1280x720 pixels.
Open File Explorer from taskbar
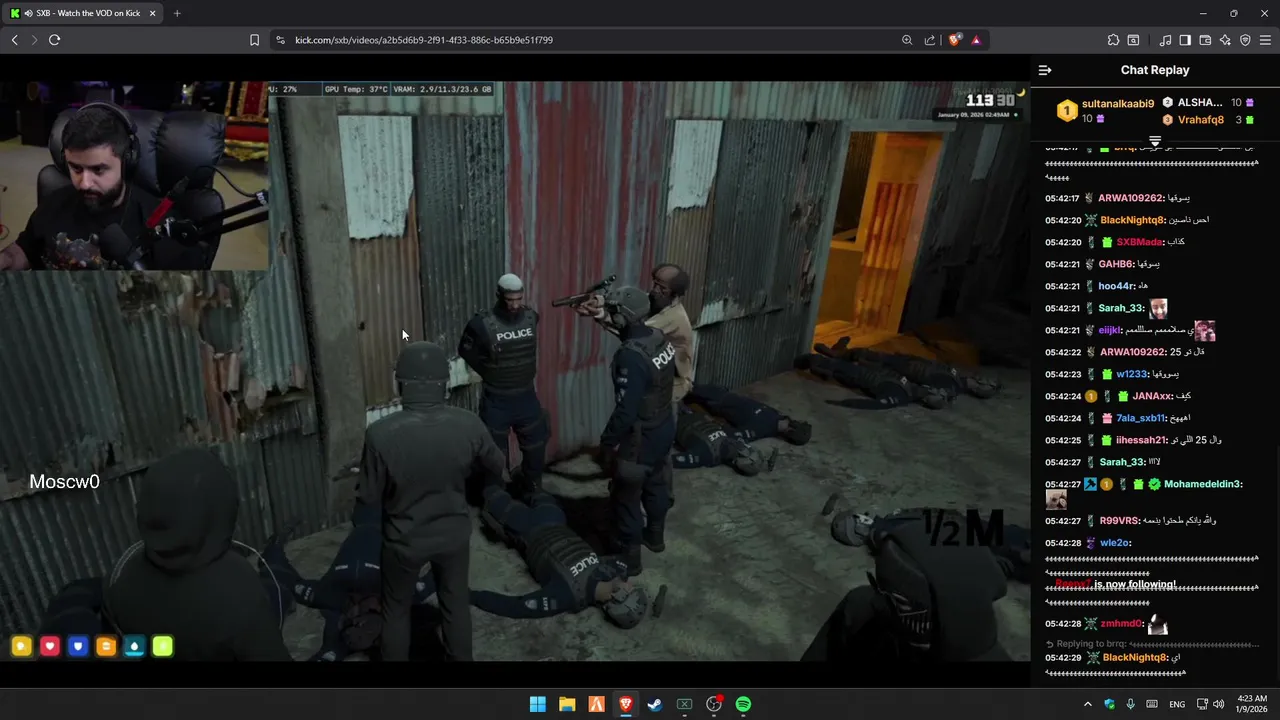click(x=567, y=704)
